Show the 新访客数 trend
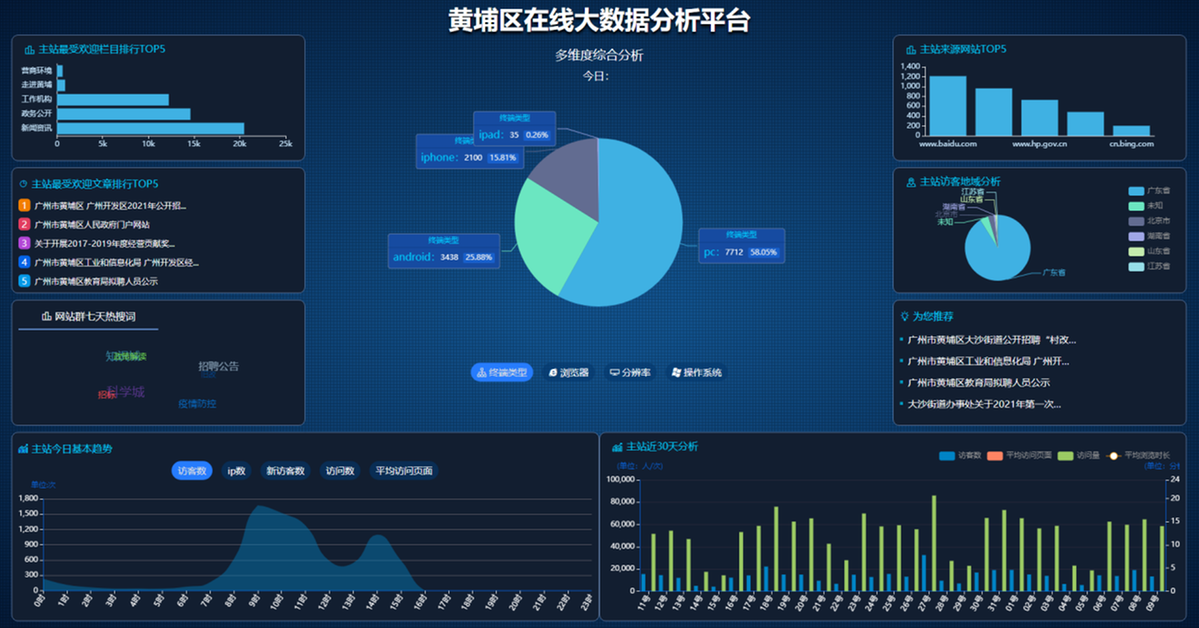This screenshot has width=1199, height=628. pyautogui.click(x=284, y=471)
